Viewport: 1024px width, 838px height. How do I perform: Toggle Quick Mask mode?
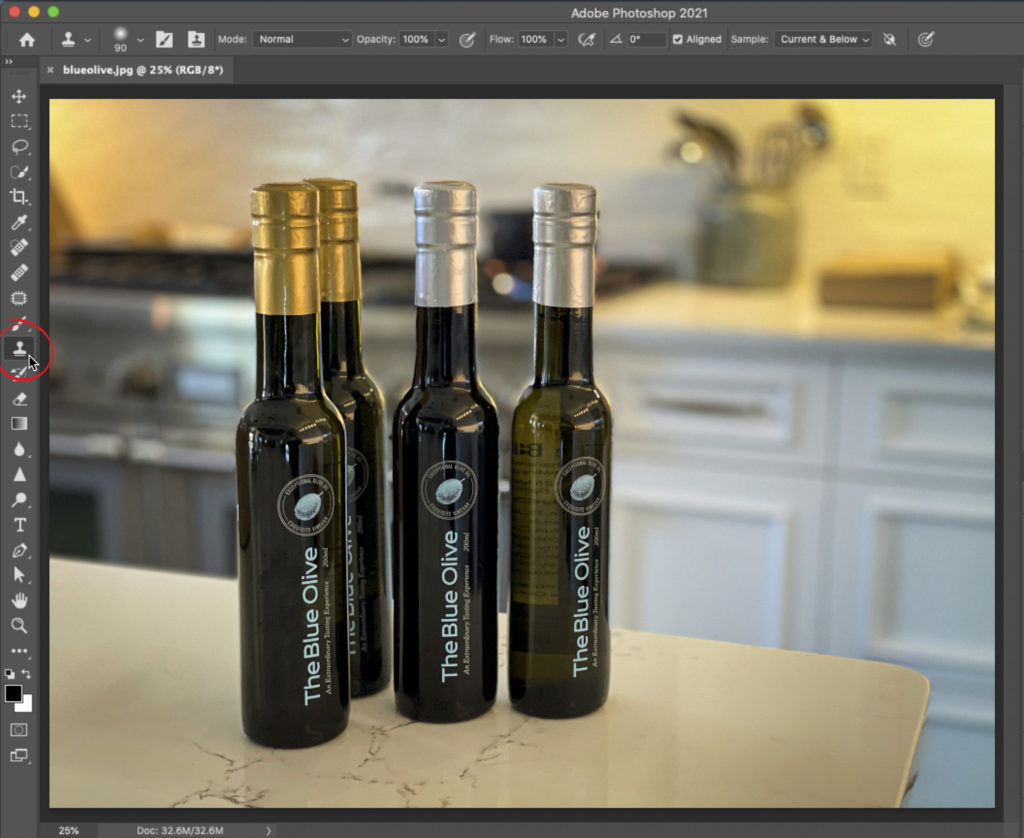pyautogui.click(x=19, y=730)
